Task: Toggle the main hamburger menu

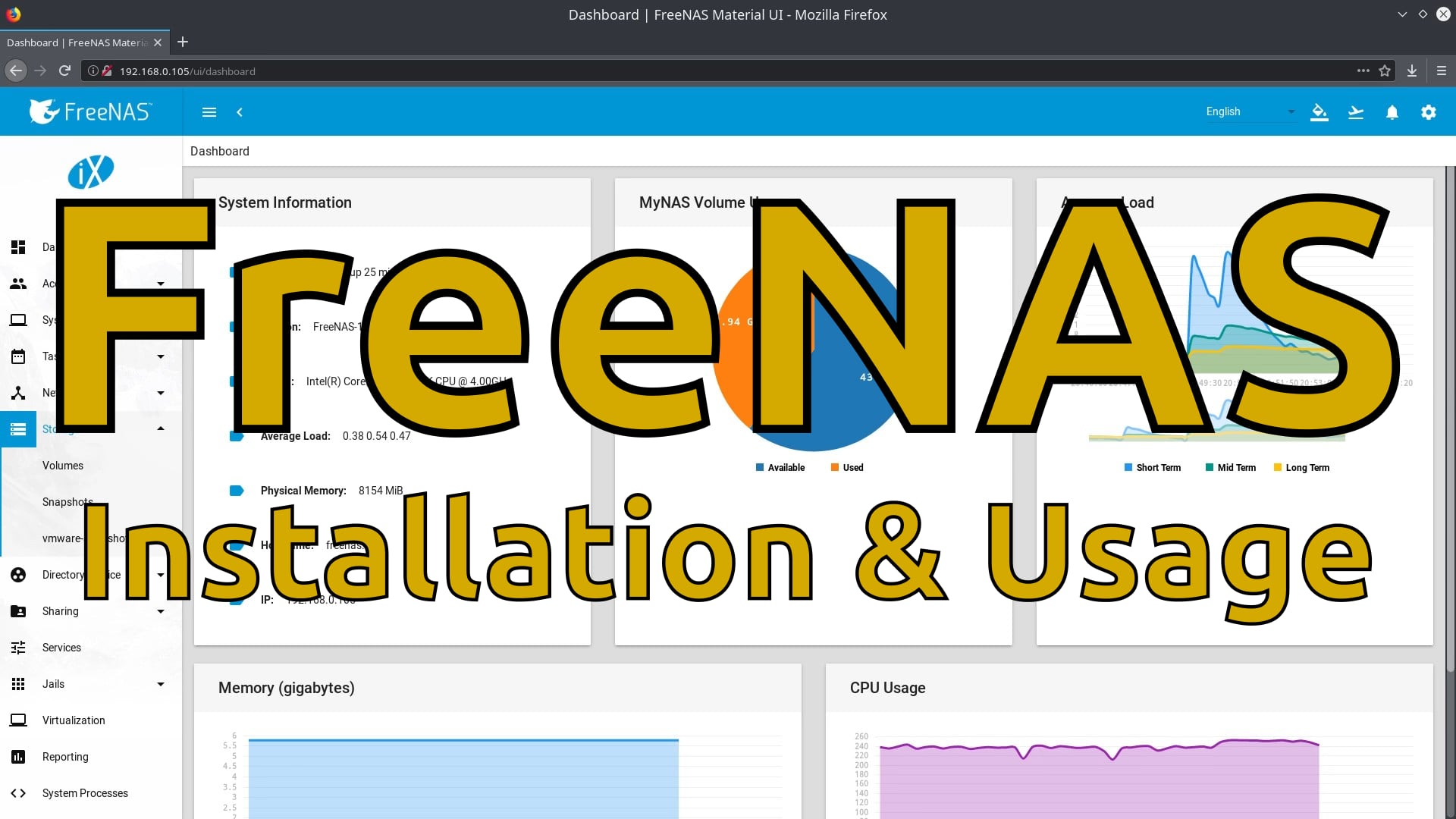Action: tap(208, 112)
